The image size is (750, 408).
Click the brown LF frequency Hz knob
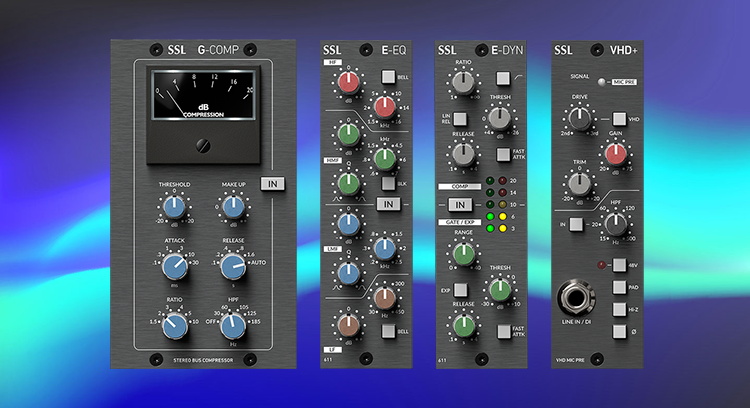click(x=385, y=298)
